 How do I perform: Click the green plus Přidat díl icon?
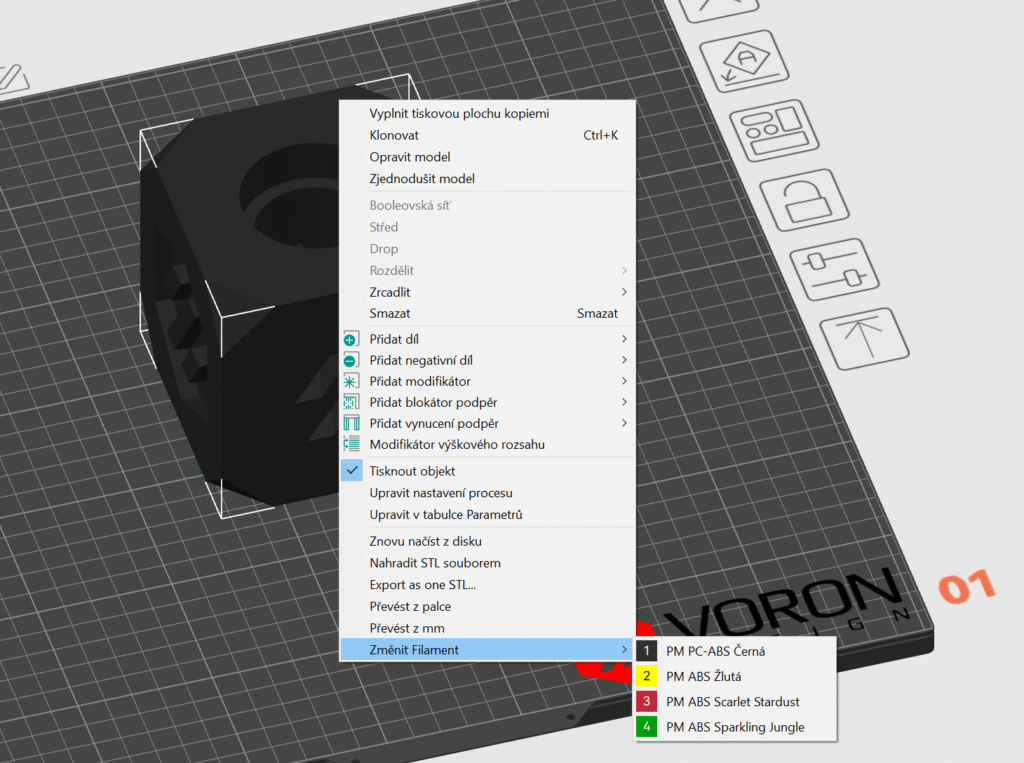pyautogui.click(x=351, y=340)
